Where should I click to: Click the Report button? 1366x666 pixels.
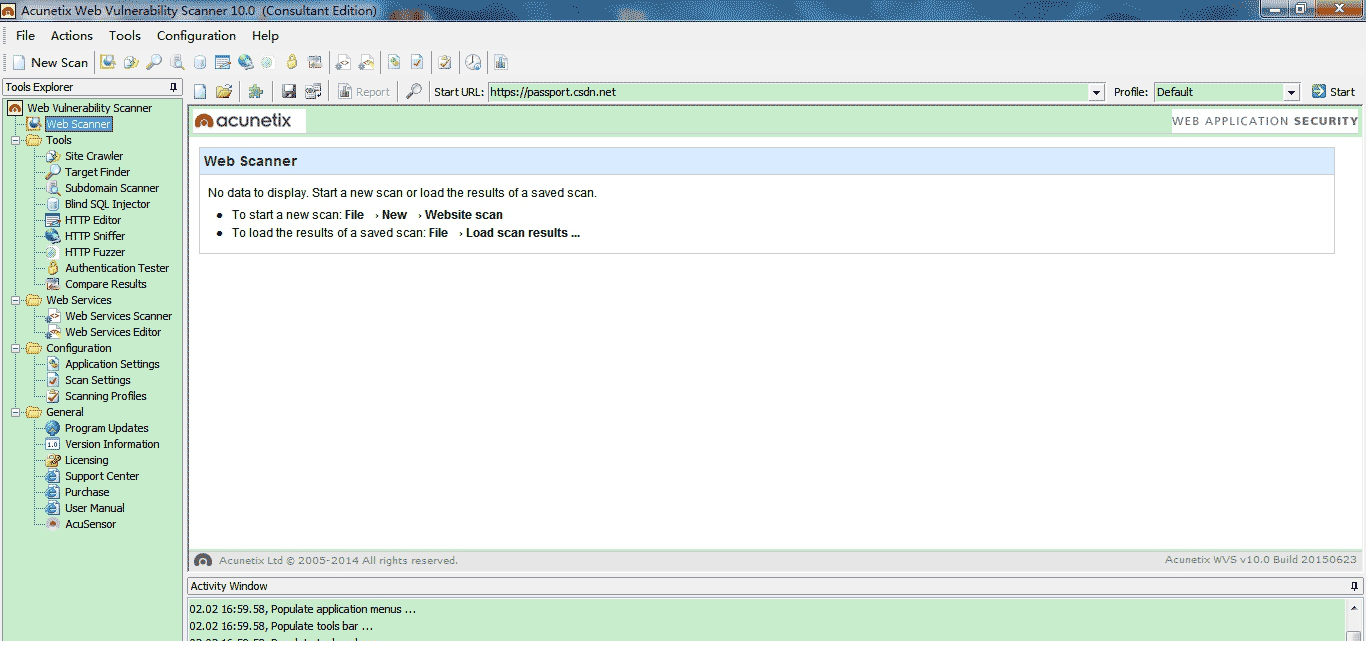point(364,92)
